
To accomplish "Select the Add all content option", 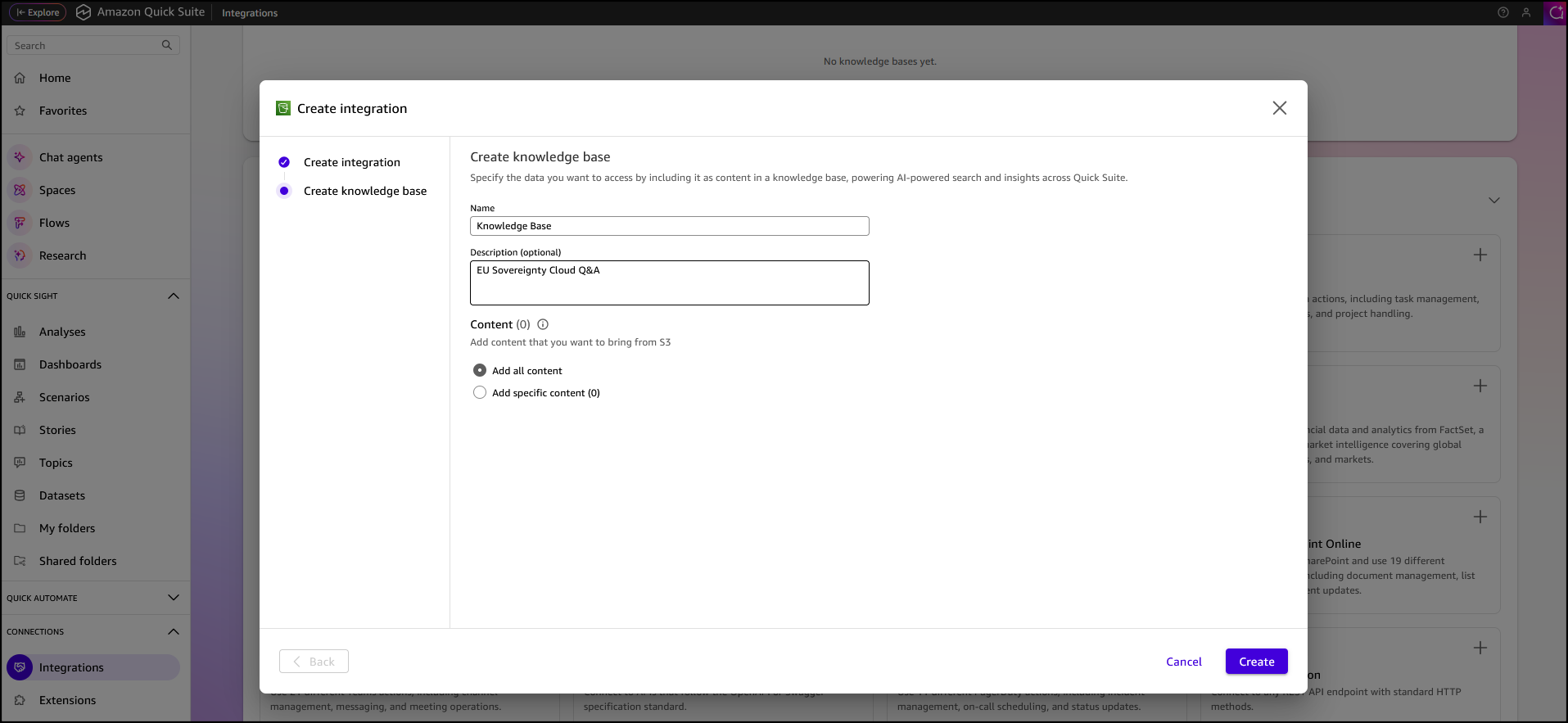I will click(480, 371).
